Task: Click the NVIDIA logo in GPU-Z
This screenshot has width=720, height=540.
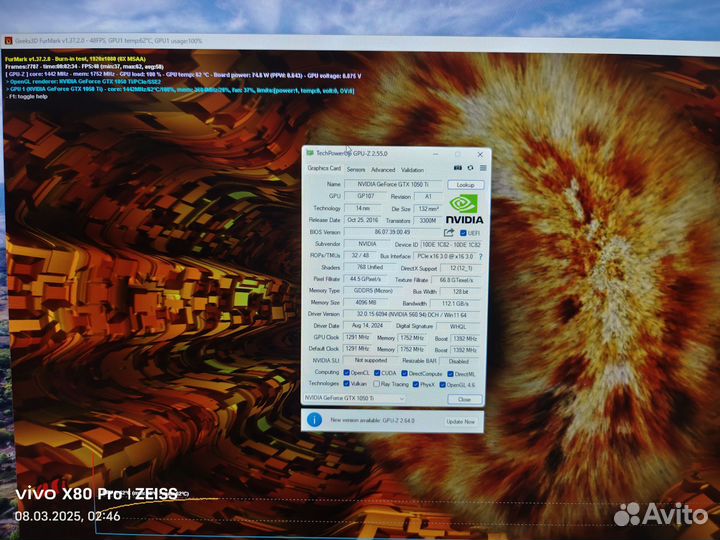Action: 464,209
